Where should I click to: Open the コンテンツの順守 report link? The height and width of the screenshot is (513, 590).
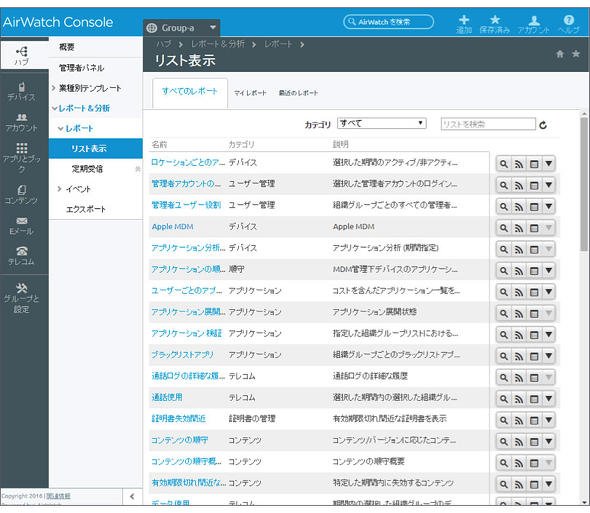coord(179,440)
